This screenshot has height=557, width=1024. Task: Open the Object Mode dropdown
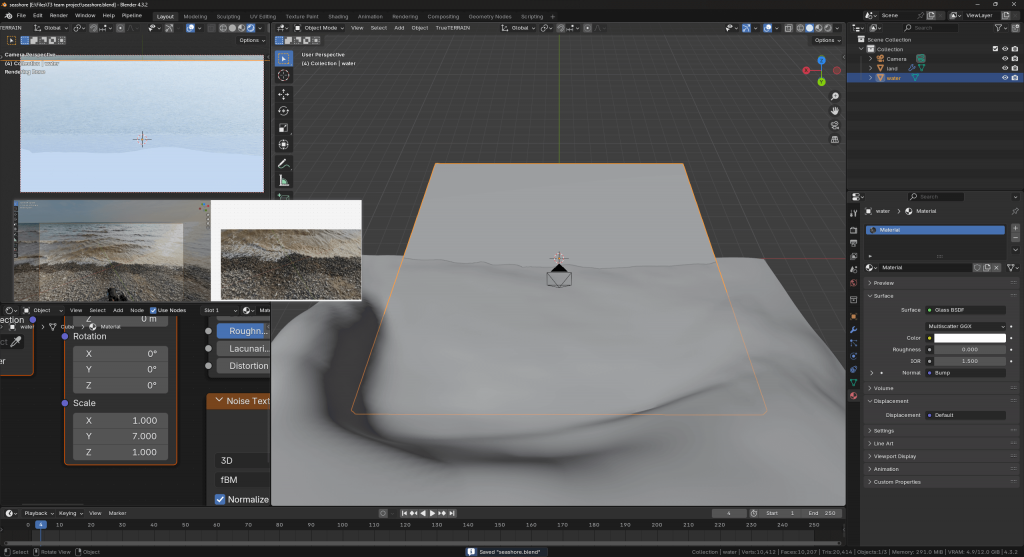coord(320,28)
